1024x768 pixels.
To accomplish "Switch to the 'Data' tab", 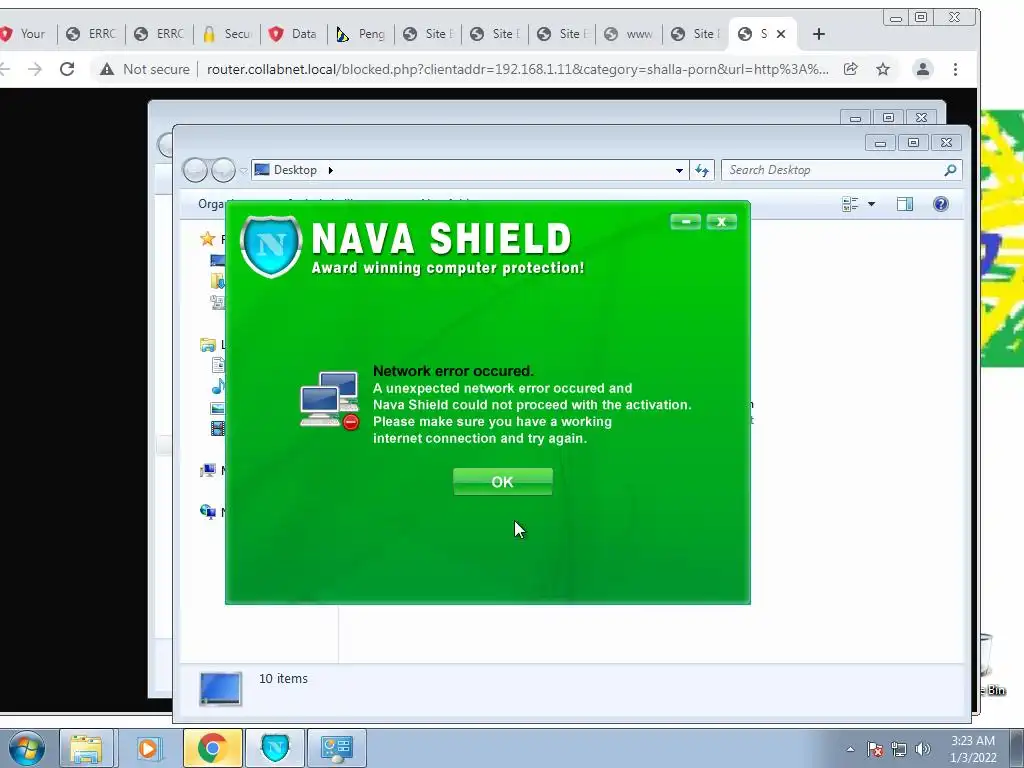I will coord(293,34).
